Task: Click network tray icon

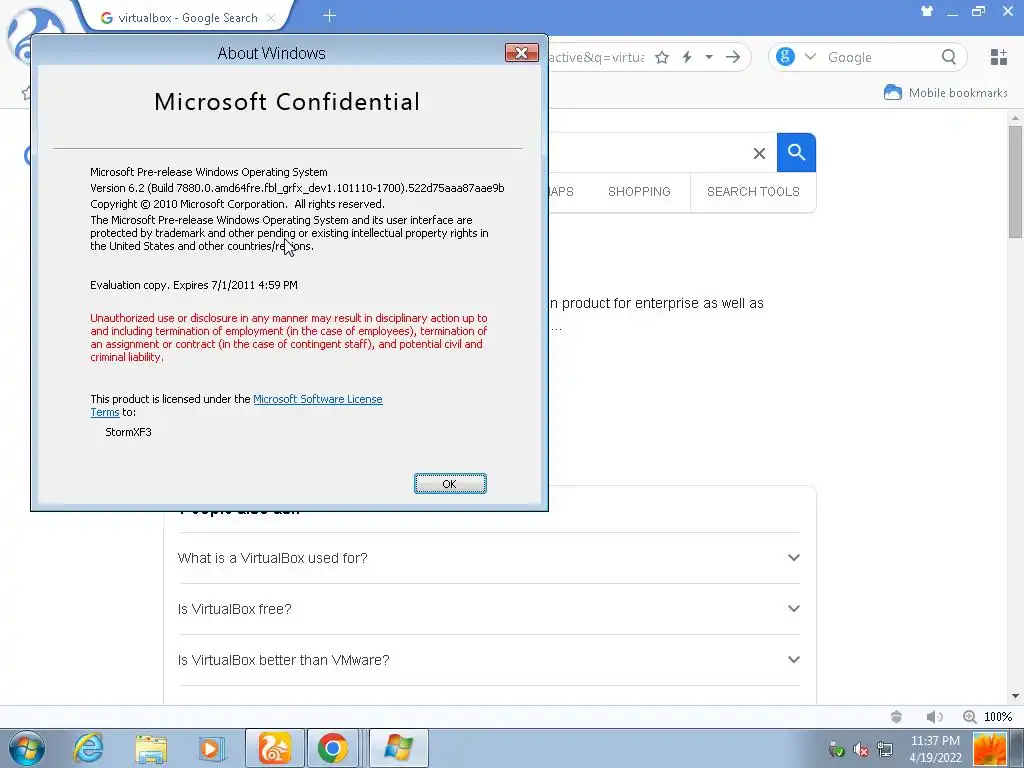Action: click(885, 749)
